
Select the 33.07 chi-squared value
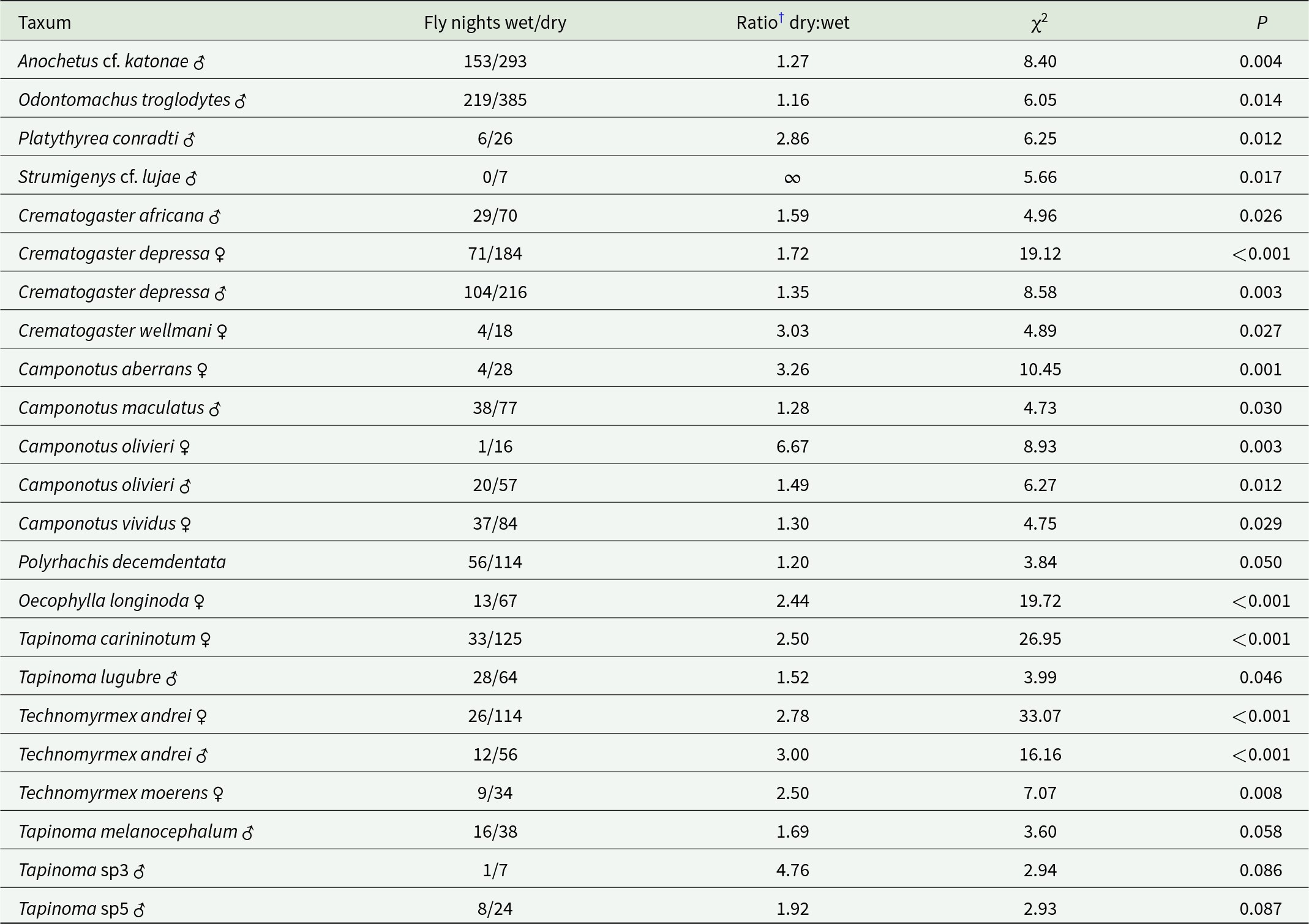pyautogui.click(x=1040, y=716)
